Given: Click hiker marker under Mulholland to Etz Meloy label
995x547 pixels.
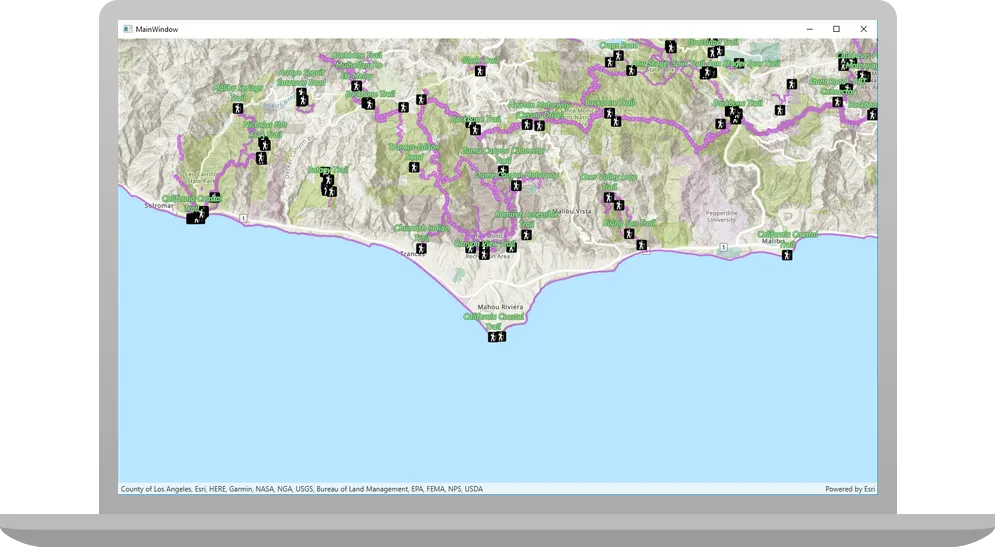Looking at the screenshot, I should click(357, 86).
